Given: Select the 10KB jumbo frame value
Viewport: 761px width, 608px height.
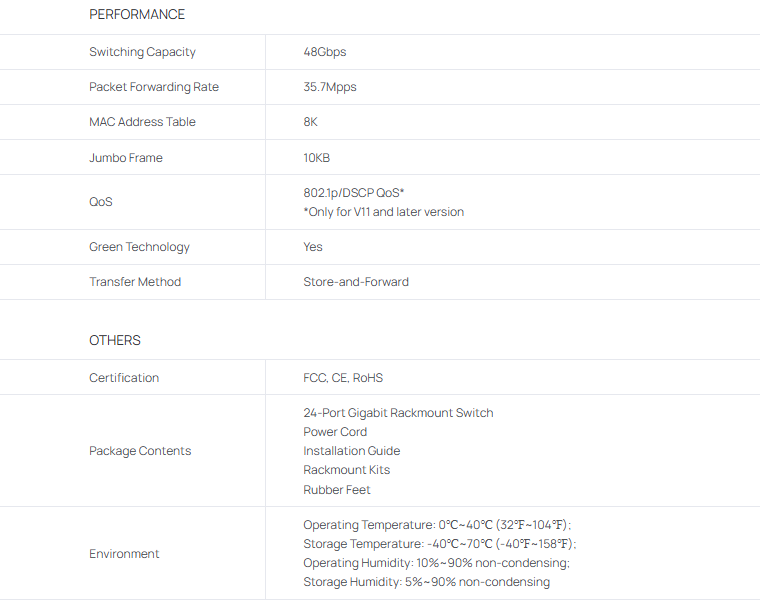Looking at the screenshot, I should [316, 158].
